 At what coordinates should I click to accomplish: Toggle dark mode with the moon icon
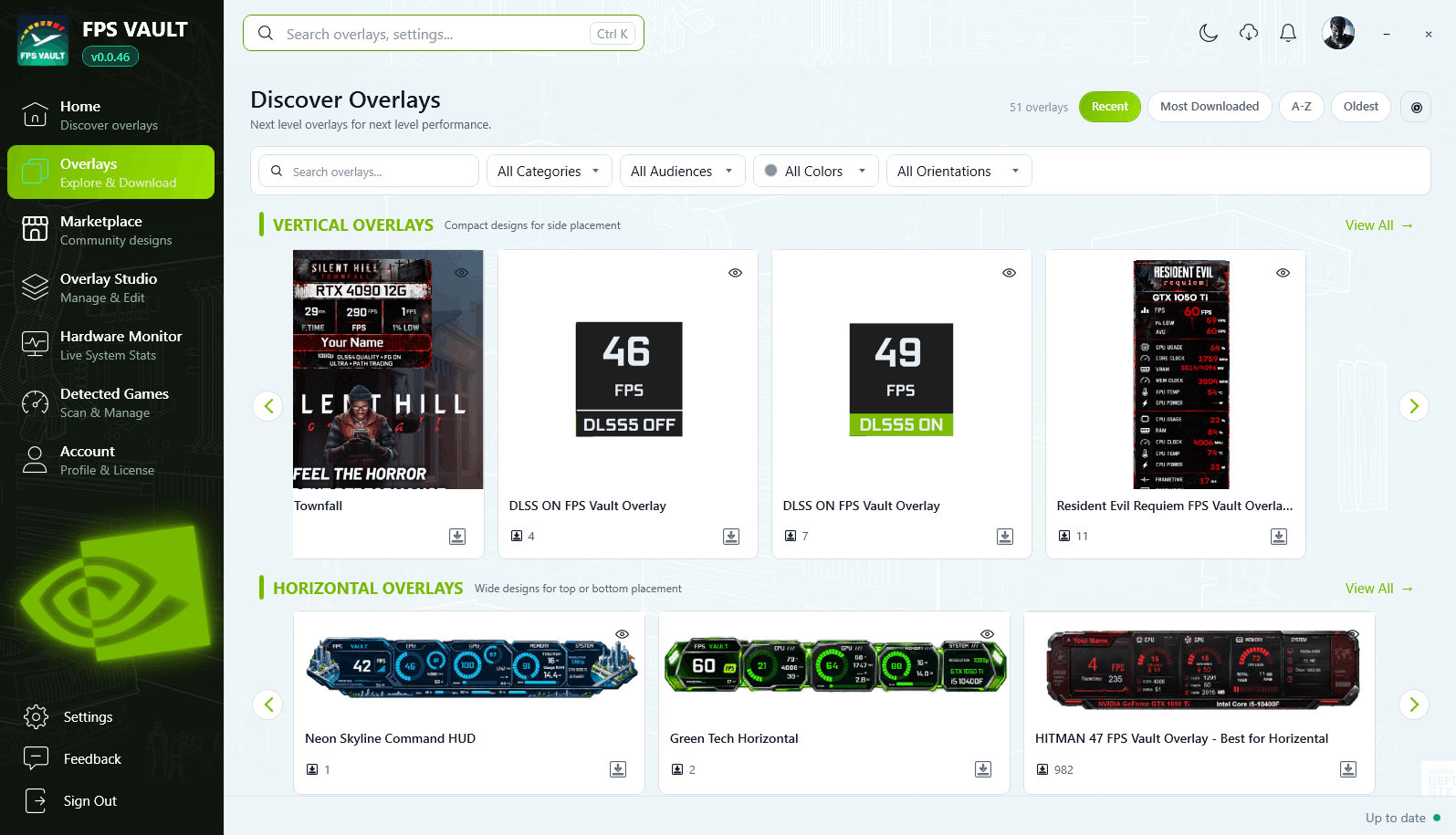pos(1209,34)
